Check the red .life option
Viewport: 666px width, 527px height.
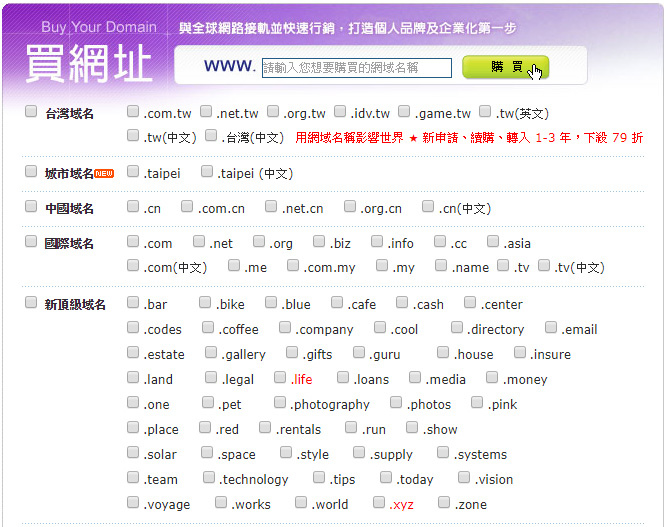coord(280,378)
